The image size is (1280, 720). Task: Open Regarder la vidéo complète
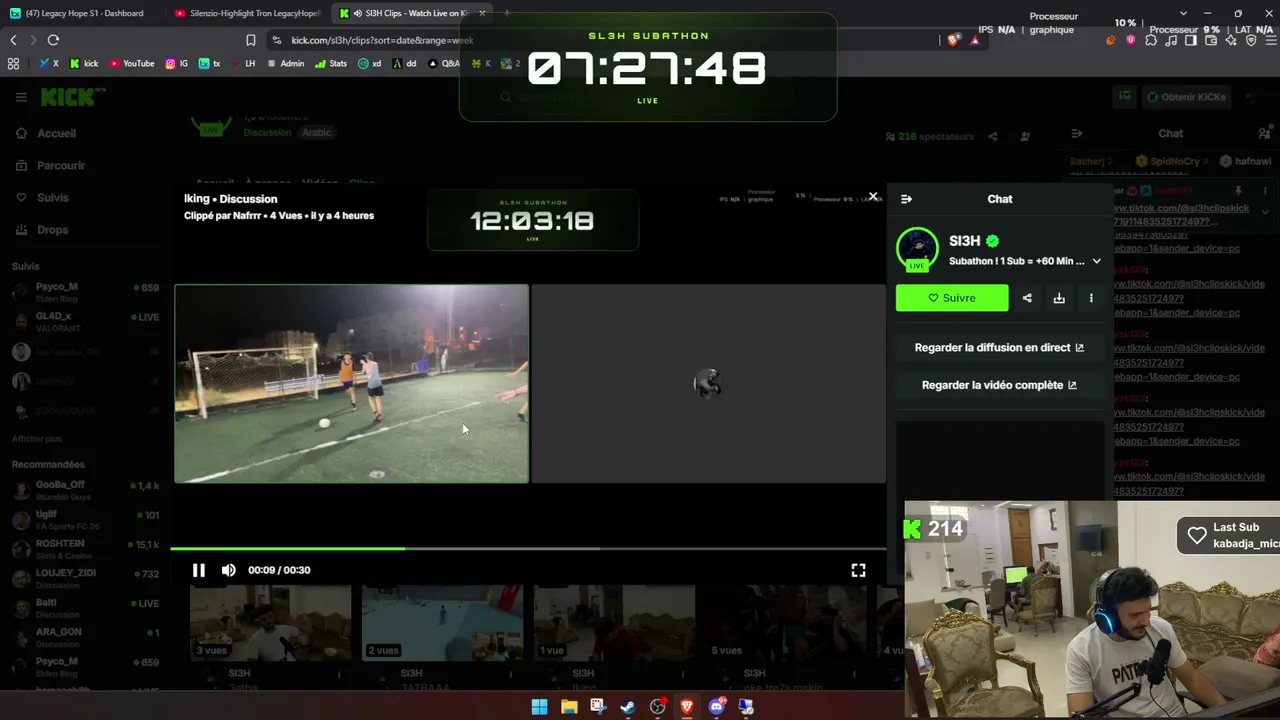(x=999, y=385)
